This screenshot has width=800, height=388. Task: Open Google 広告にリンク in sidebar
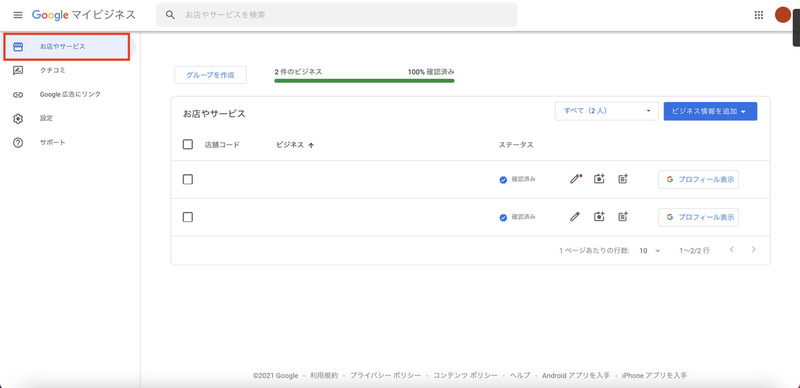(70, 94)
